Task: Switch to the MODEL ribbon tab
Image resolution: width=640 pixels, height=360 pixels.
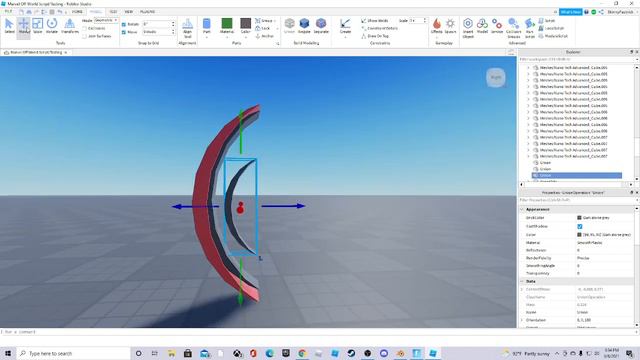Action: tap(96, 12)
